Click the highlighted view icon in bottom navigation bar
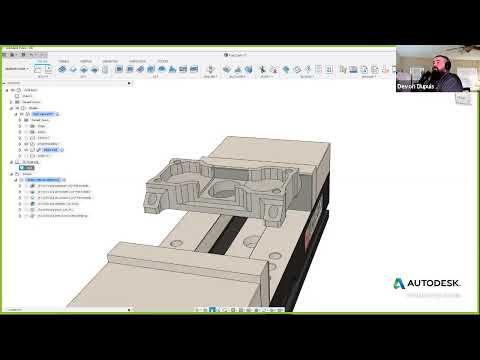Screen dimensions: 480x360 212,310
